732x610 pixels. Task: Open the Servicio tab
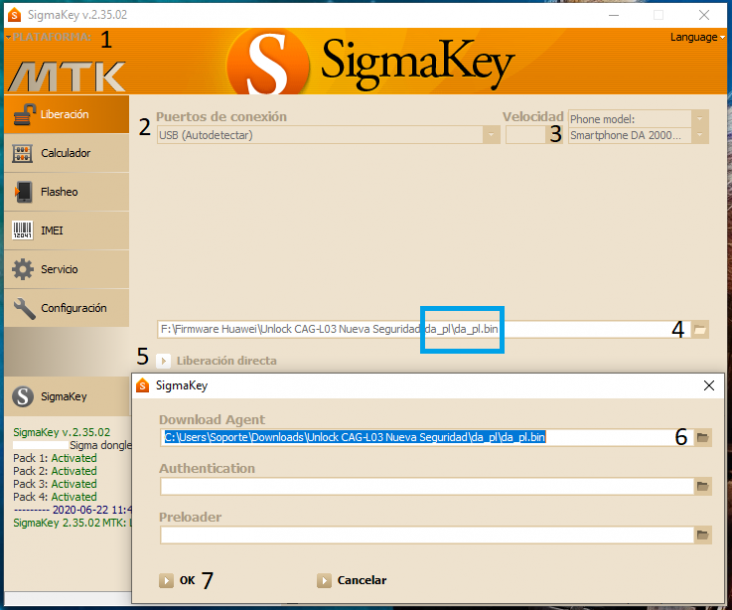tap(66, 269)
